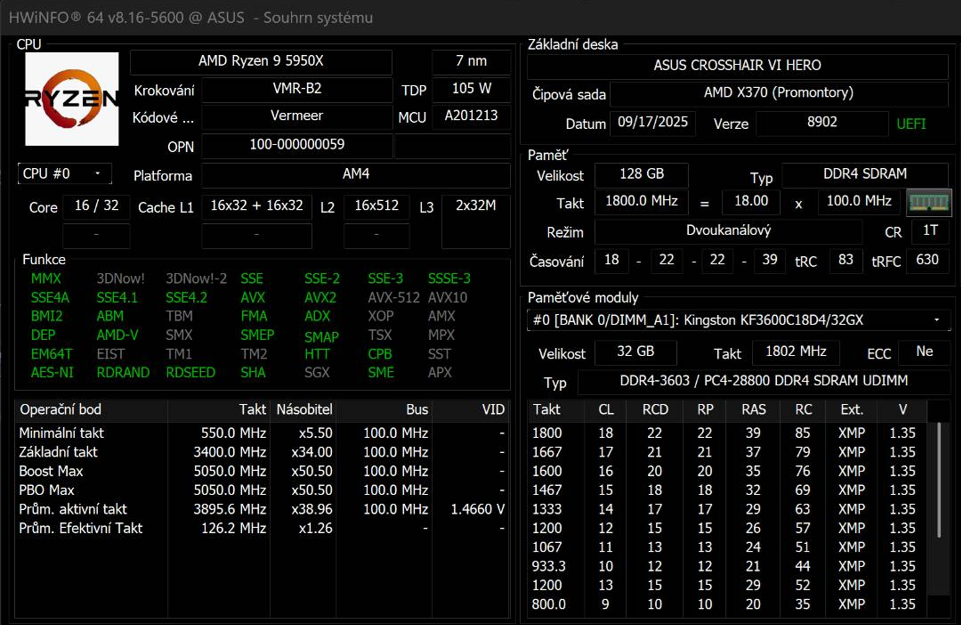Viewport: 961px width, 625px height.
Task: Click the AMD Ryzen logo image
Action: point(70,97)
